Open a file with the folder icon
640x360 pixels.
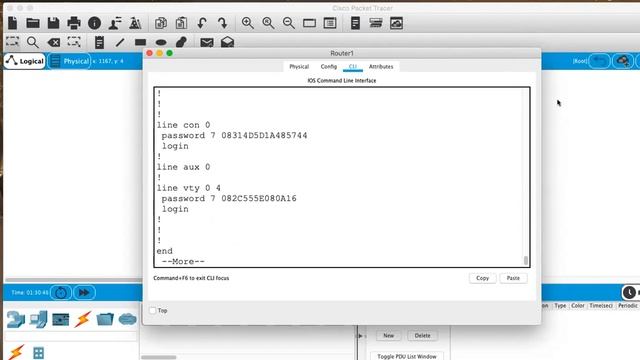(33, 23)
